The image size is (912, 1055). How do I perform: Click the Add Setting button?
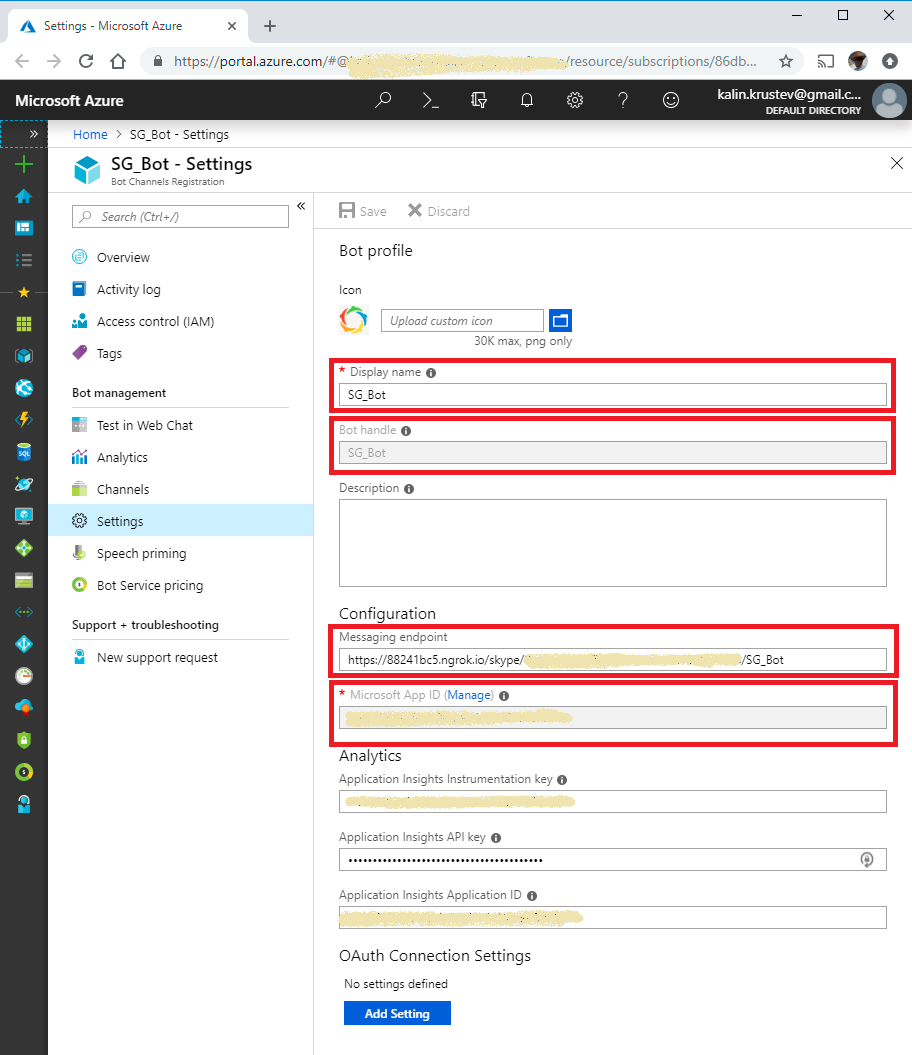click(397, 1013)
